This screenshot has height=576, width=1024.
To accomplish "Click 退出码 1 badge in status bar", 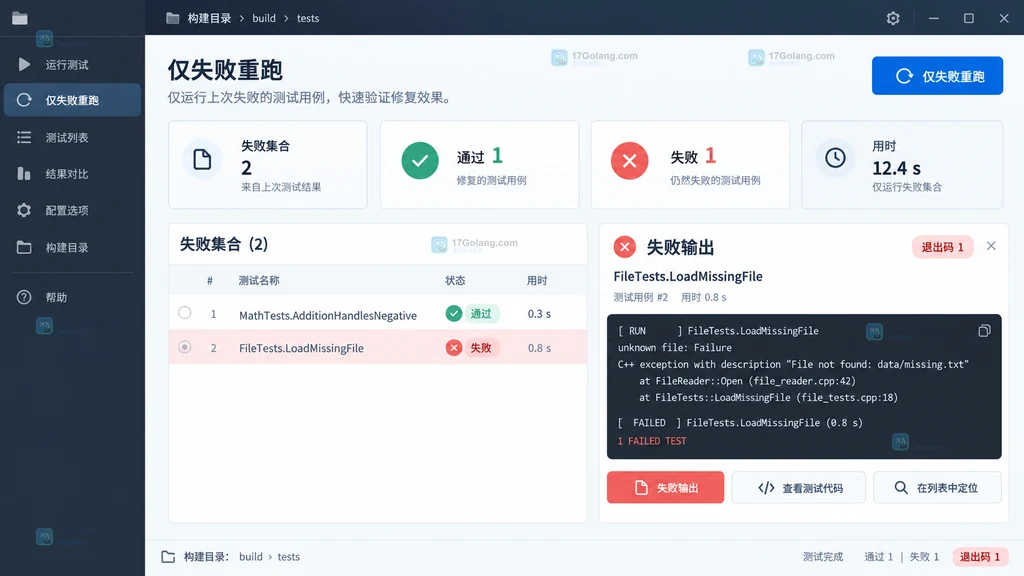I will coord(980,556).
